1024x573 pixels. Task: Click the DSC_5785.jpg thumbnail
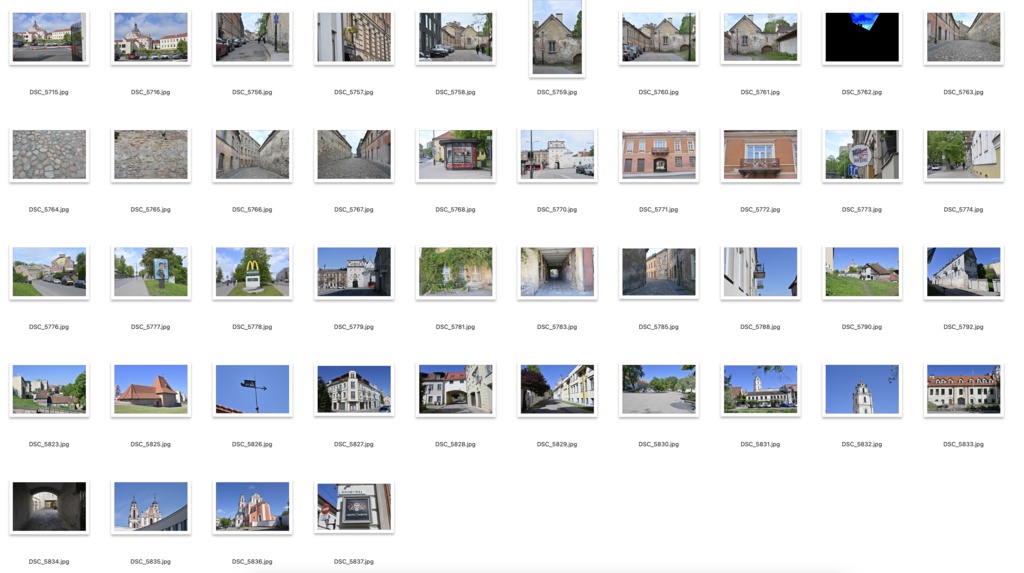point(658,272)
